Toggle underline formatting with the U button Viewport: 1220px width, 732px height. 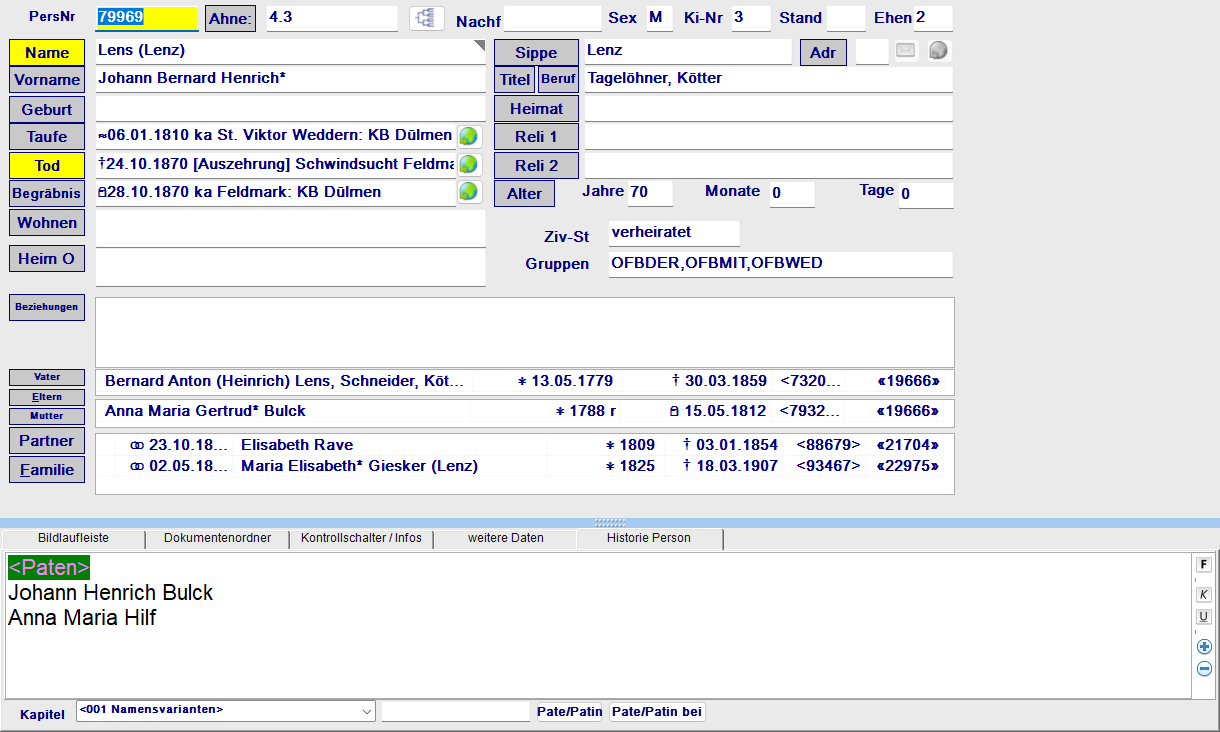pyautogui.click(x=1204, y=617)
